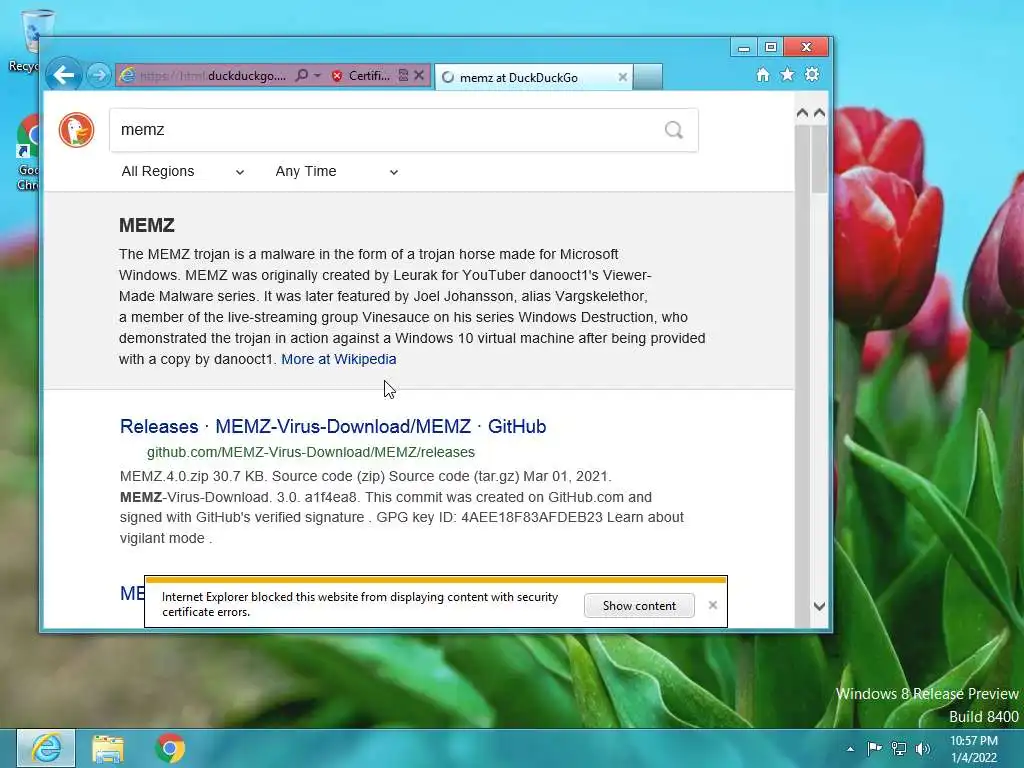Open Favorites with the star icon
The height and width of the screenshot is (768, 1024).
[788, 74]
